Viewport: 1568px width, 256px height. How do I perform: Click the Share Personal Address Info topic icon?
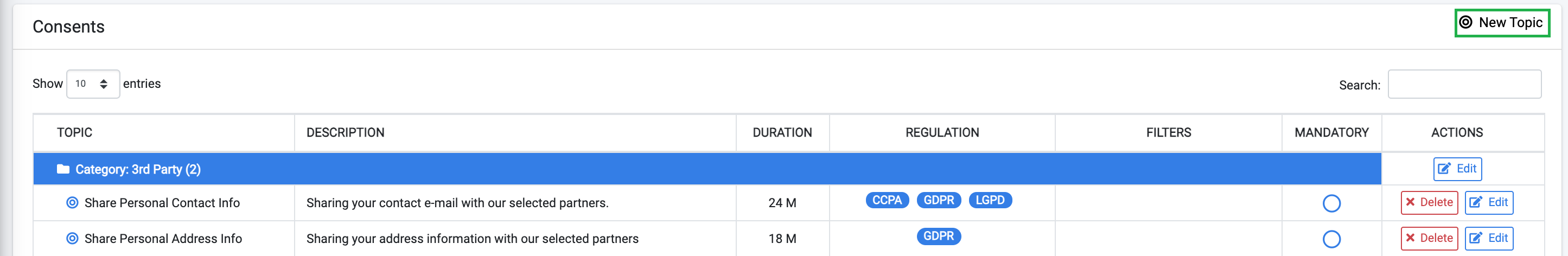(x=72, y=238)
